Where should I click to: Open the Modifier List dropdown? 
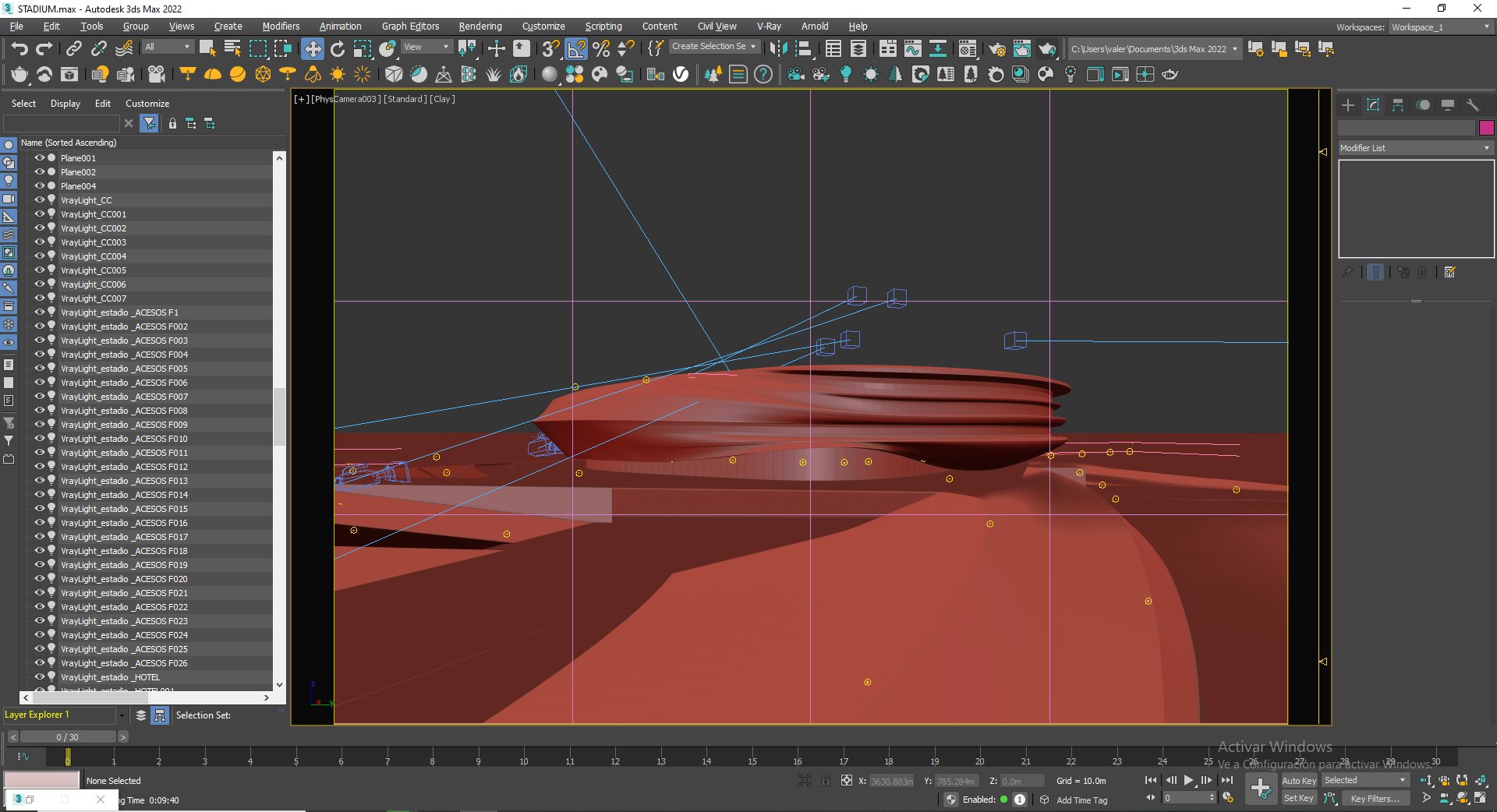click(1415, 148)
